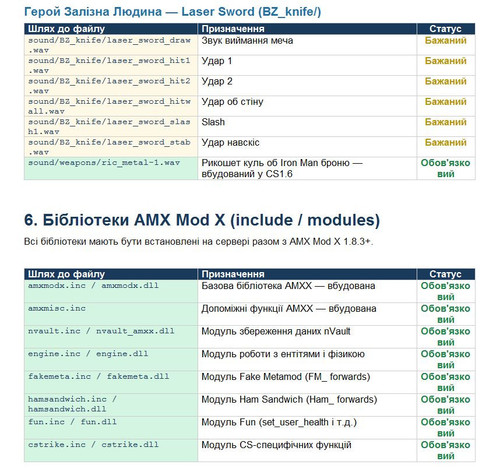The height and width of the screenshot is (472, 500).
Task: Click 'Модуль CS-специфічних функцій'
Action: click(x=276, y=445)
